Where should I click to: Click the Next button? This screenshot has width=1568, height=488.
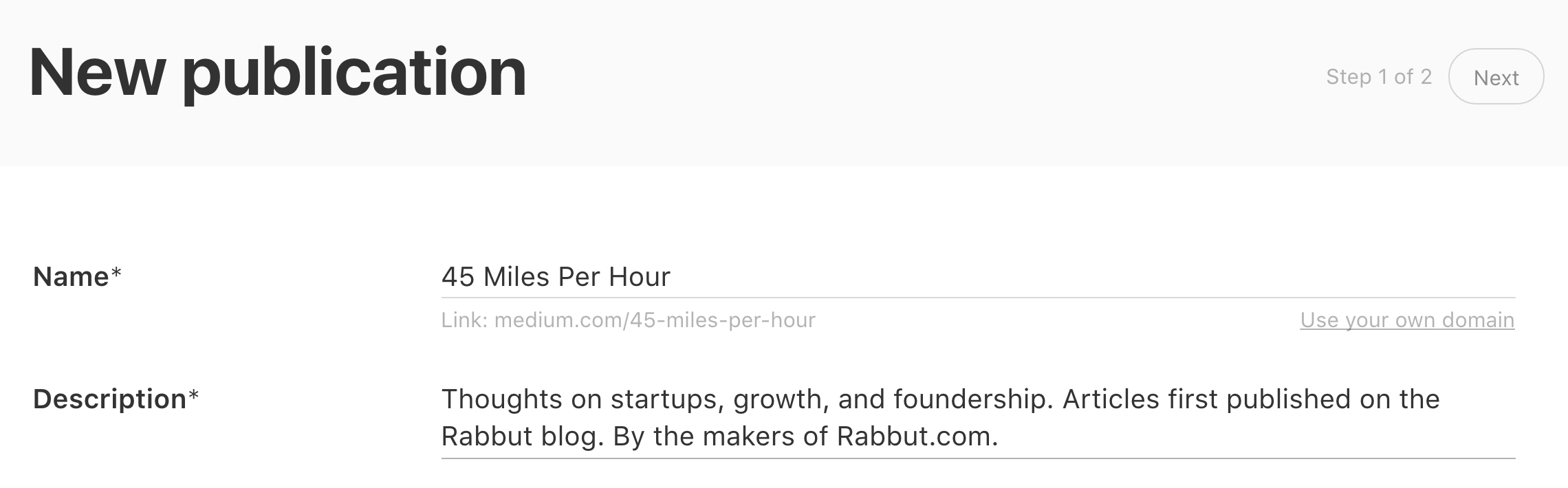pyautogui.click(x=1496, y=76)
